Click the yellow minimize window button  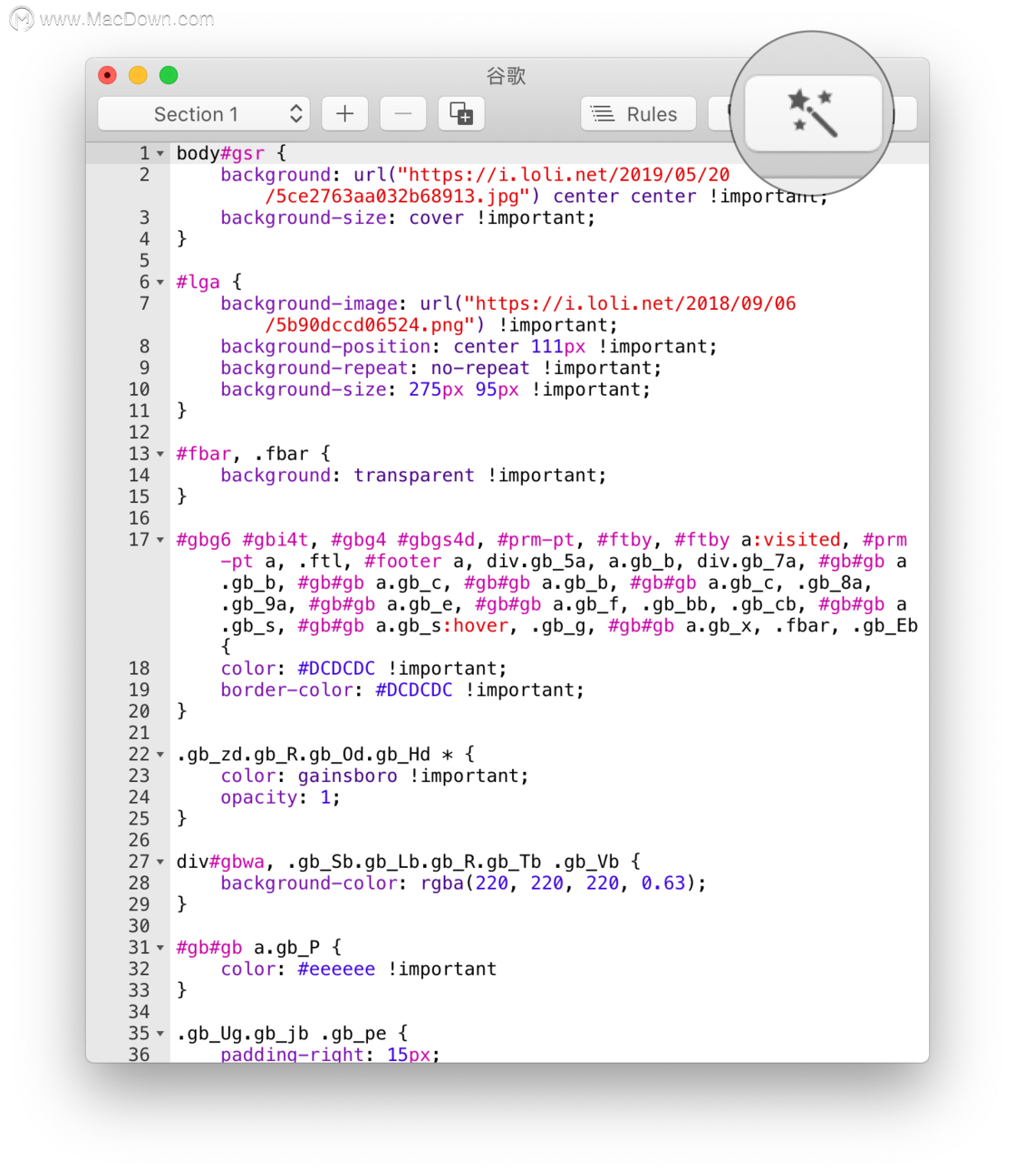coord(138,75)
